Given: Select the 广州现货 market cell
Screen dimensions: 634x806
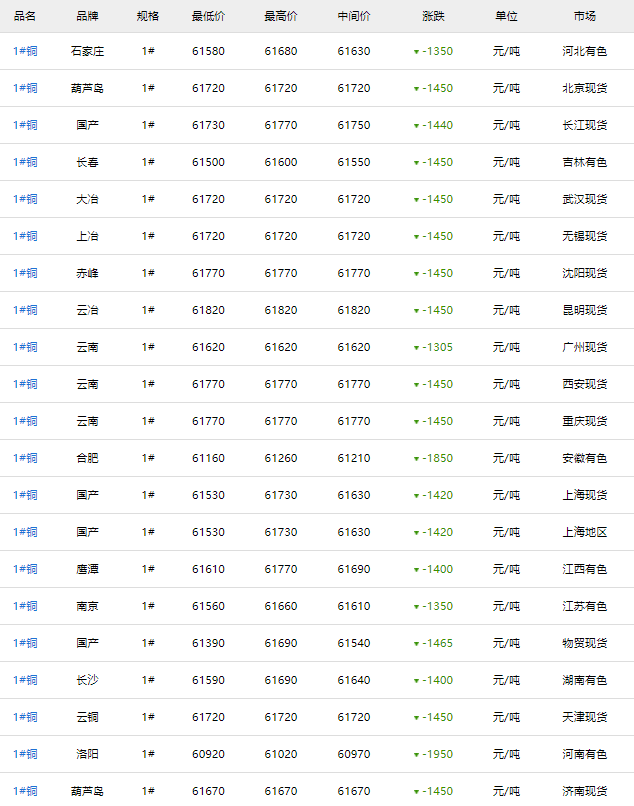Looking at the screenshot, I should [x=585, y=347].
